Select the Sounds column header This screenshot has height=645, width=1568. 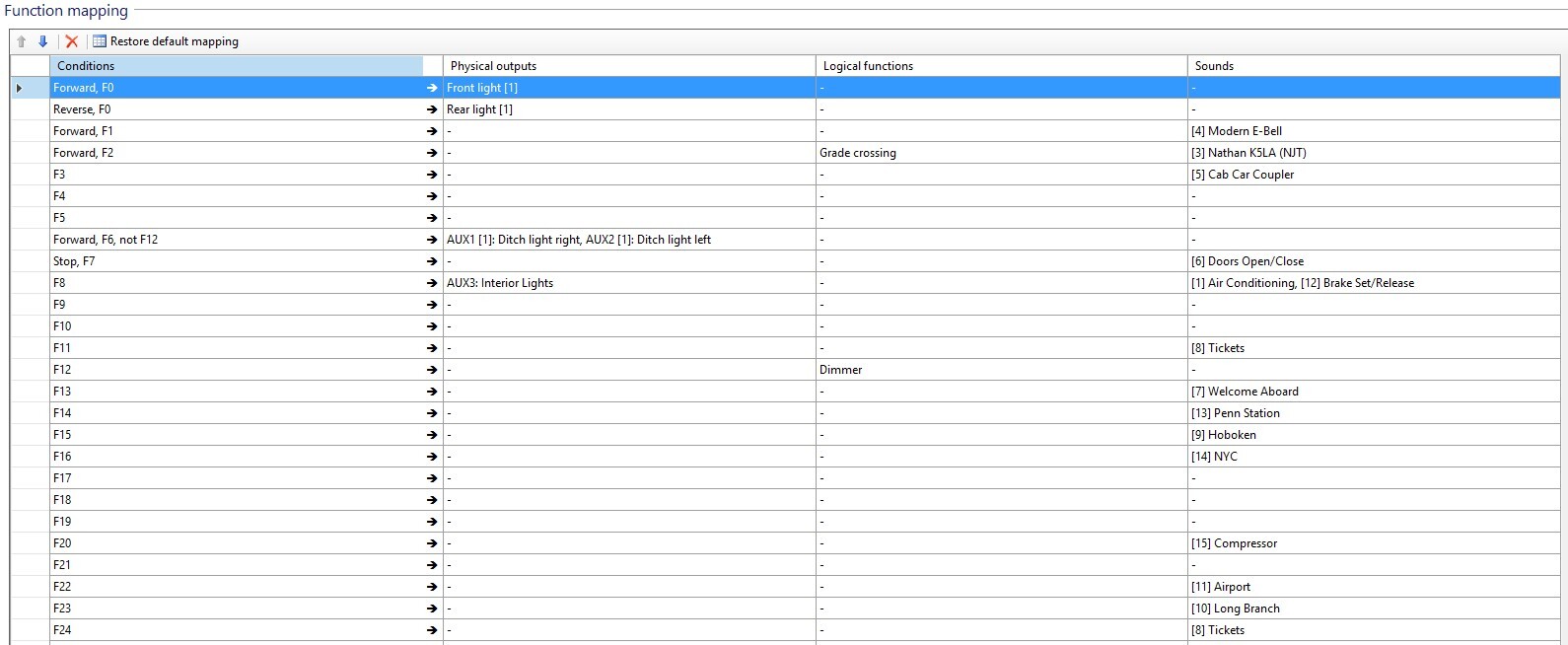[1373, 66]
